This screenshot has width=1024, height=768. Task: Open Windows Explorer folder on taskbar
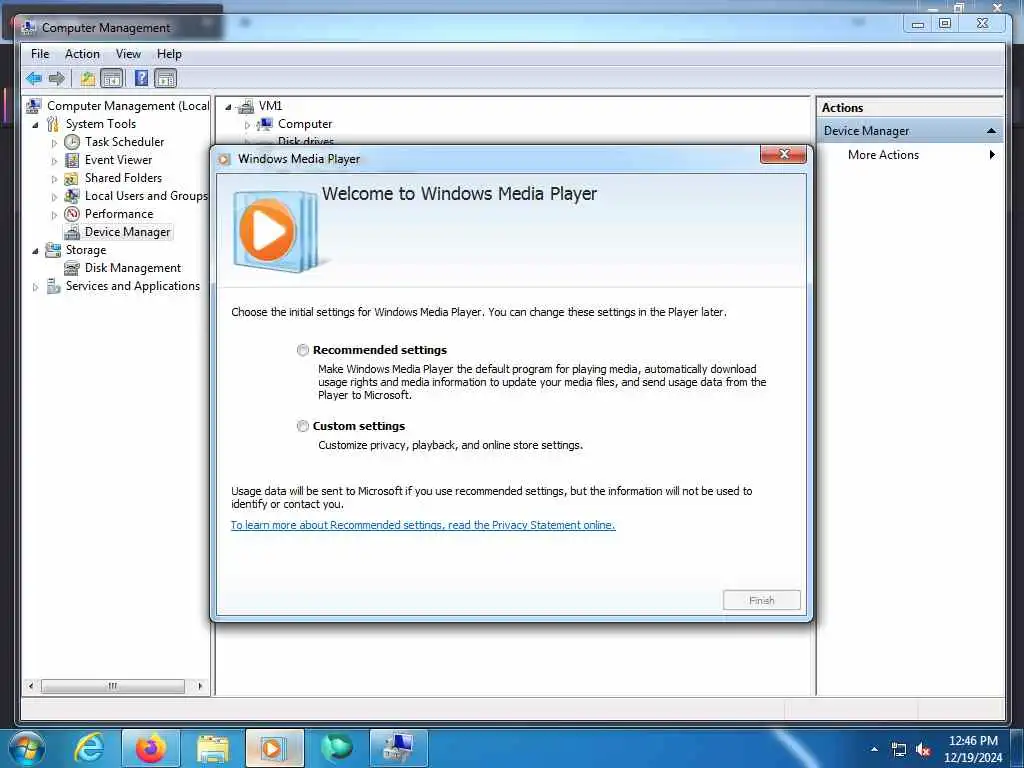[x=213, y=749]
